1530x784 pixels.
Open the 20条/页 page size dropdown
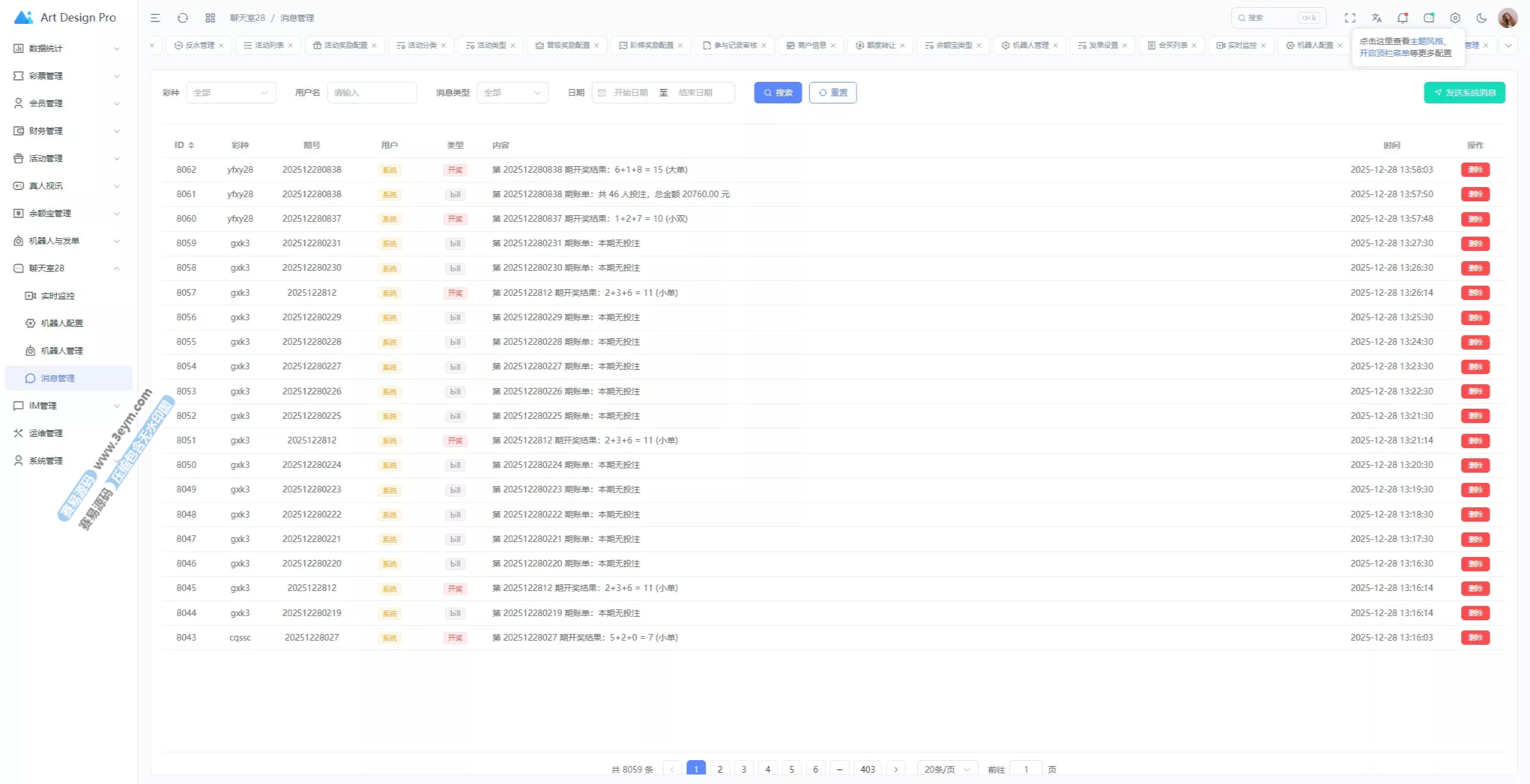coord(947,769)
